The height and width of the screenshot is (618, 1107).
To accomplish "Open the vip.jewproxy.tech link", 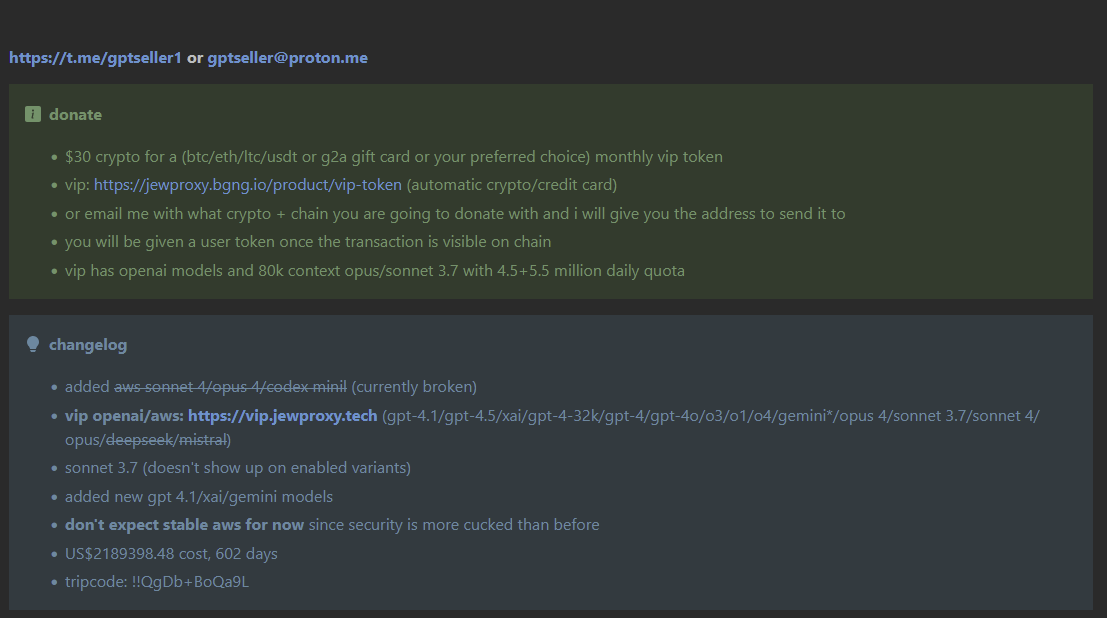I will (x=282, y=416).
